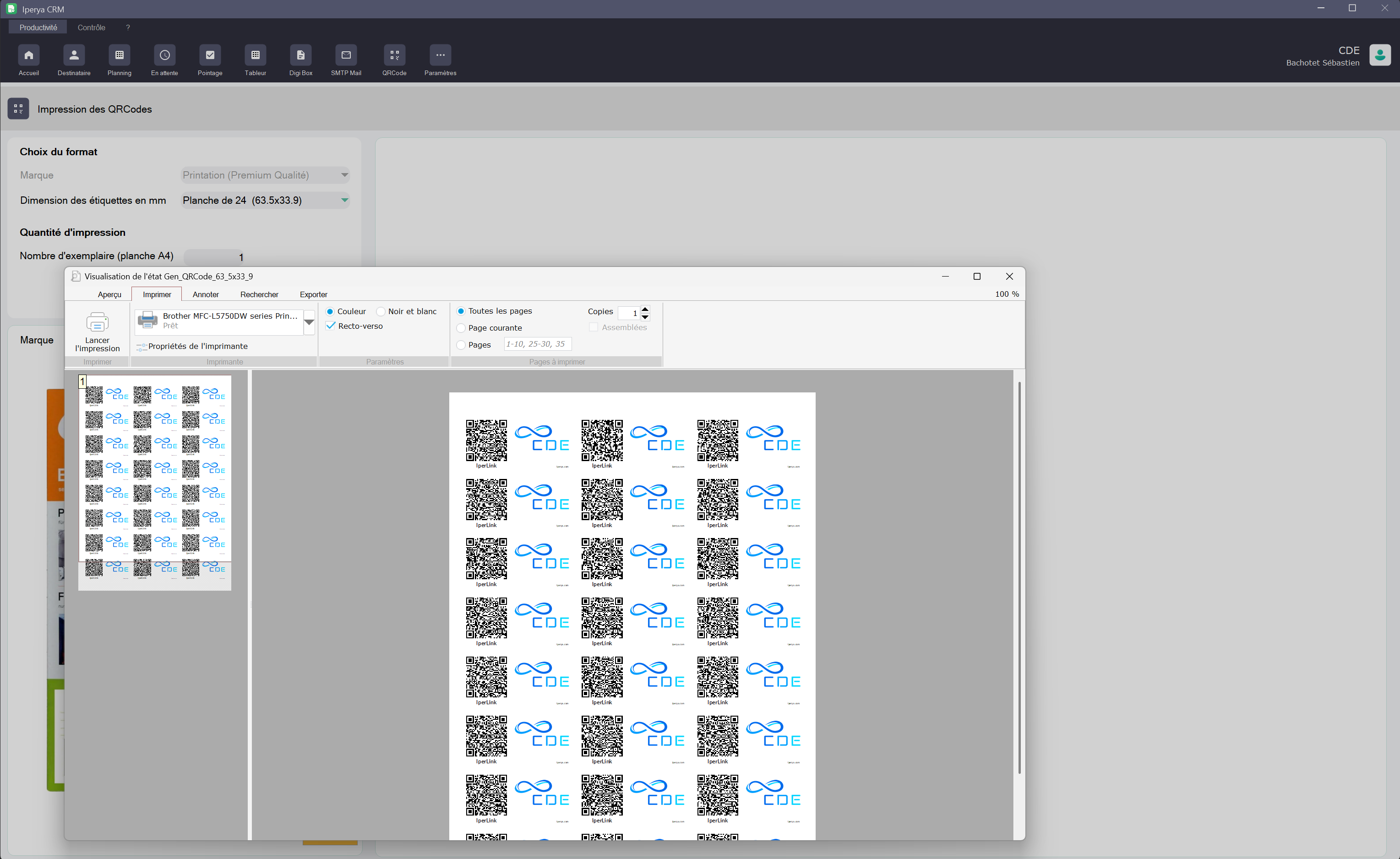Select the Pages range radio button
This screenshot has height=859, width=1400.
tap(461, 345)
